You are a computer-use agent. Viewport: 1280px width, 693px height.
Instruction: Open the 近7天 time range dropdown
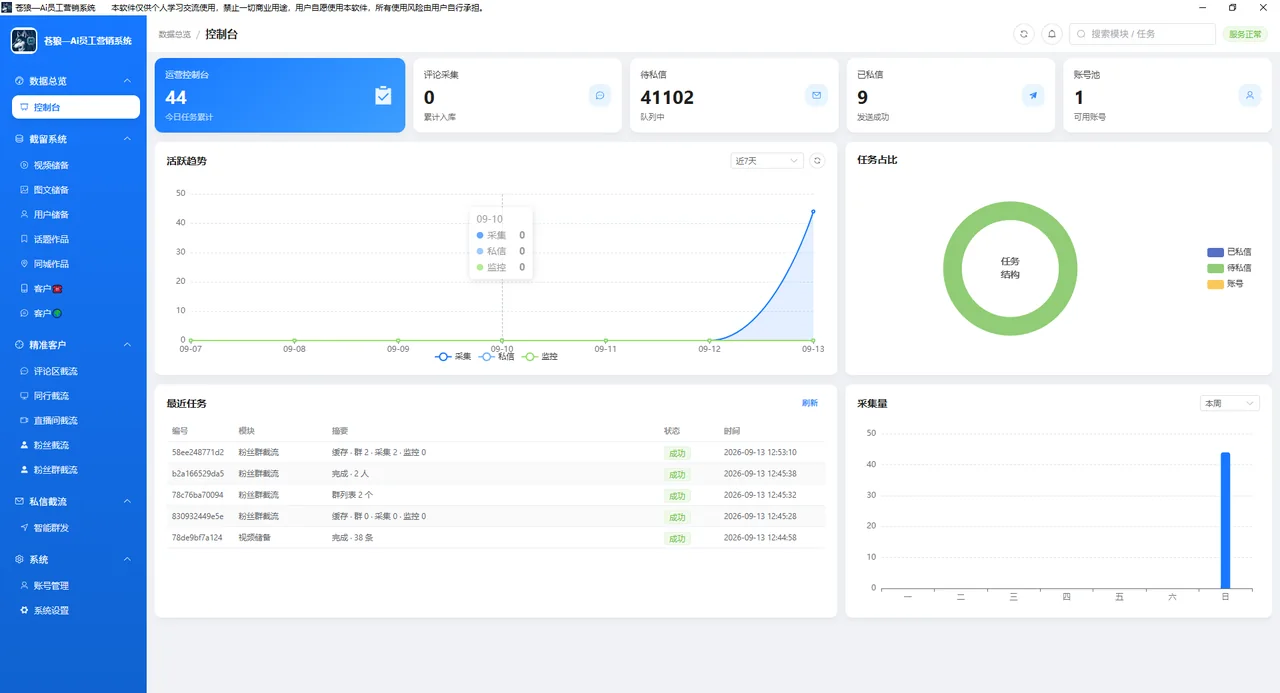[x=767, y=161]
